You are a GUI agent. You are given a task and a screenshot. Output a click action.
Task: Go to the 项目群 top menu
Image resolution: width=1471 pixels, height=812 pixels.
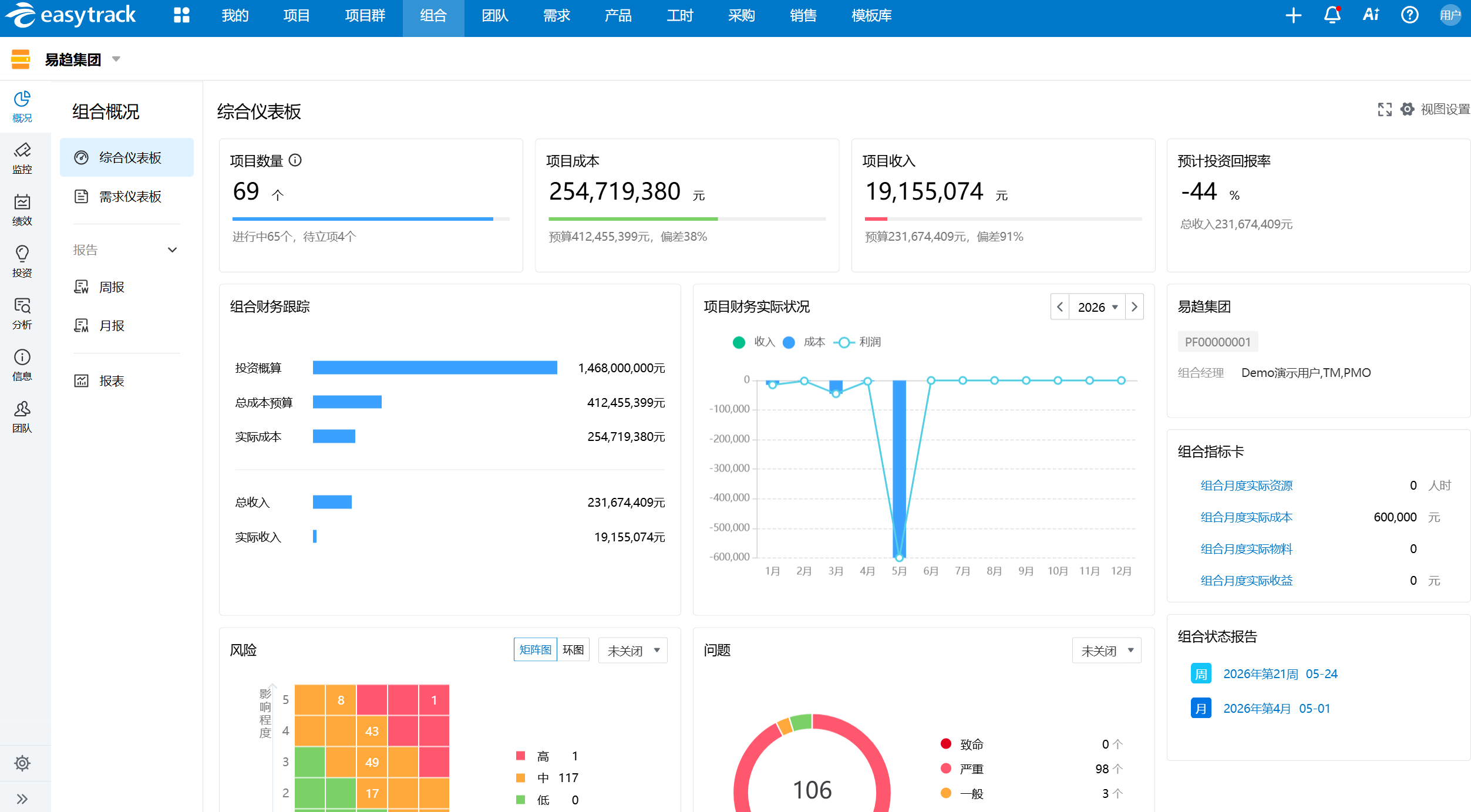click(x=365, y=16)
